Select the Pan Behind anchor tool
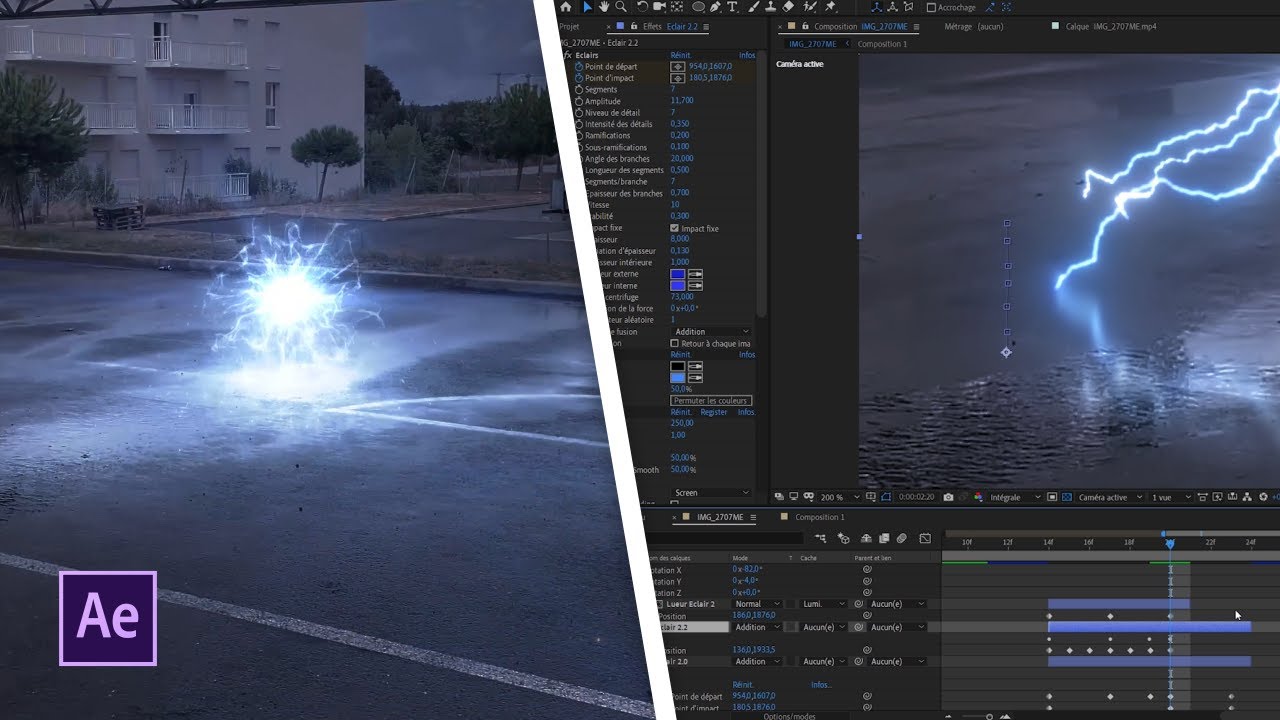The height and width of the screenshot is (720, 1280). tap(677, 7)
